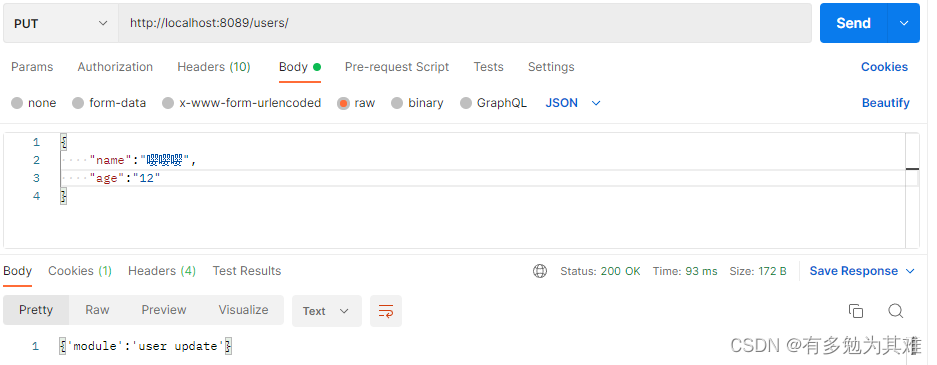
Task: Select the binary body type
Action: 417,103
